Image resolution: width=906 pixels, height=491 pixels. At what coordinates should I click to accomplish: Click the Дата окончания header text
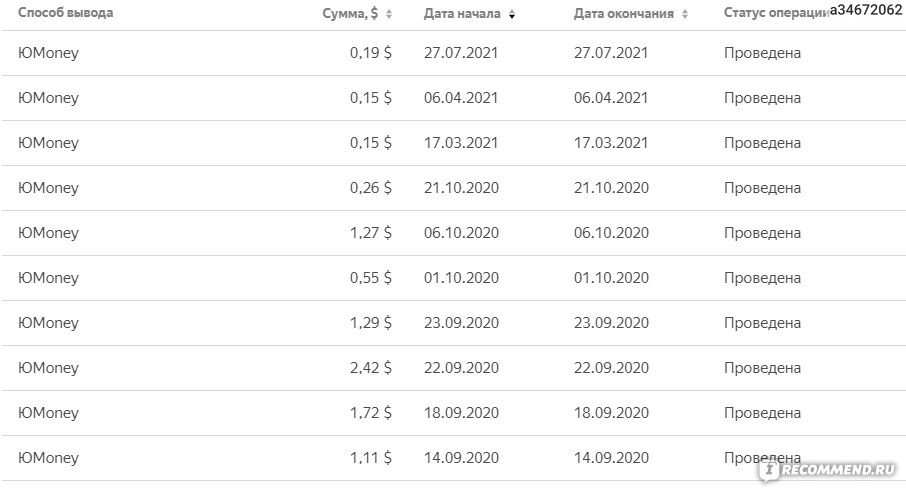(623, 13)
